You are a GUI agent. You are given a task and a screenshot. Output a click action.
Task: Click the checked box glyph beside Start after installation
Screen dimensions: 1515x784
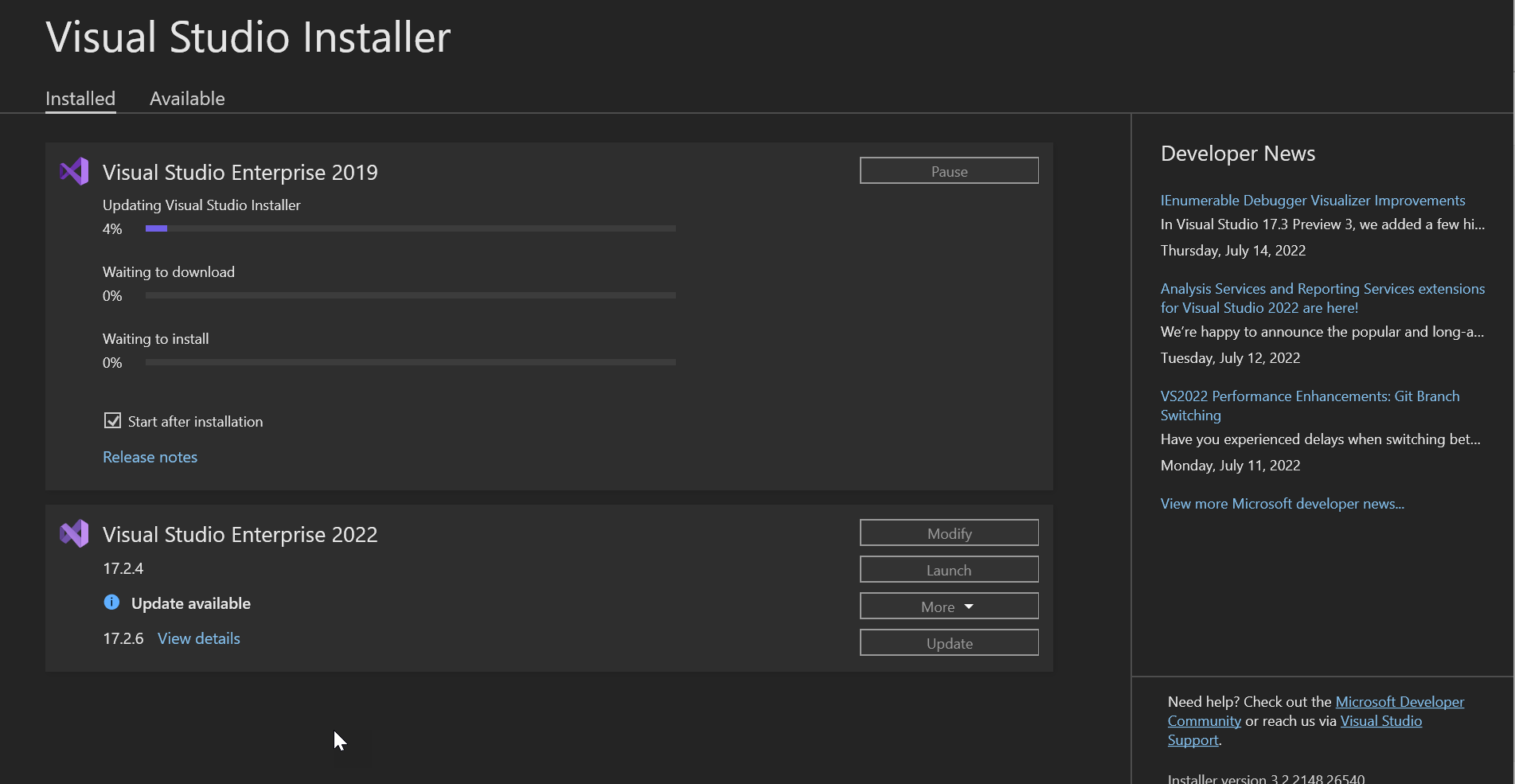112,420
